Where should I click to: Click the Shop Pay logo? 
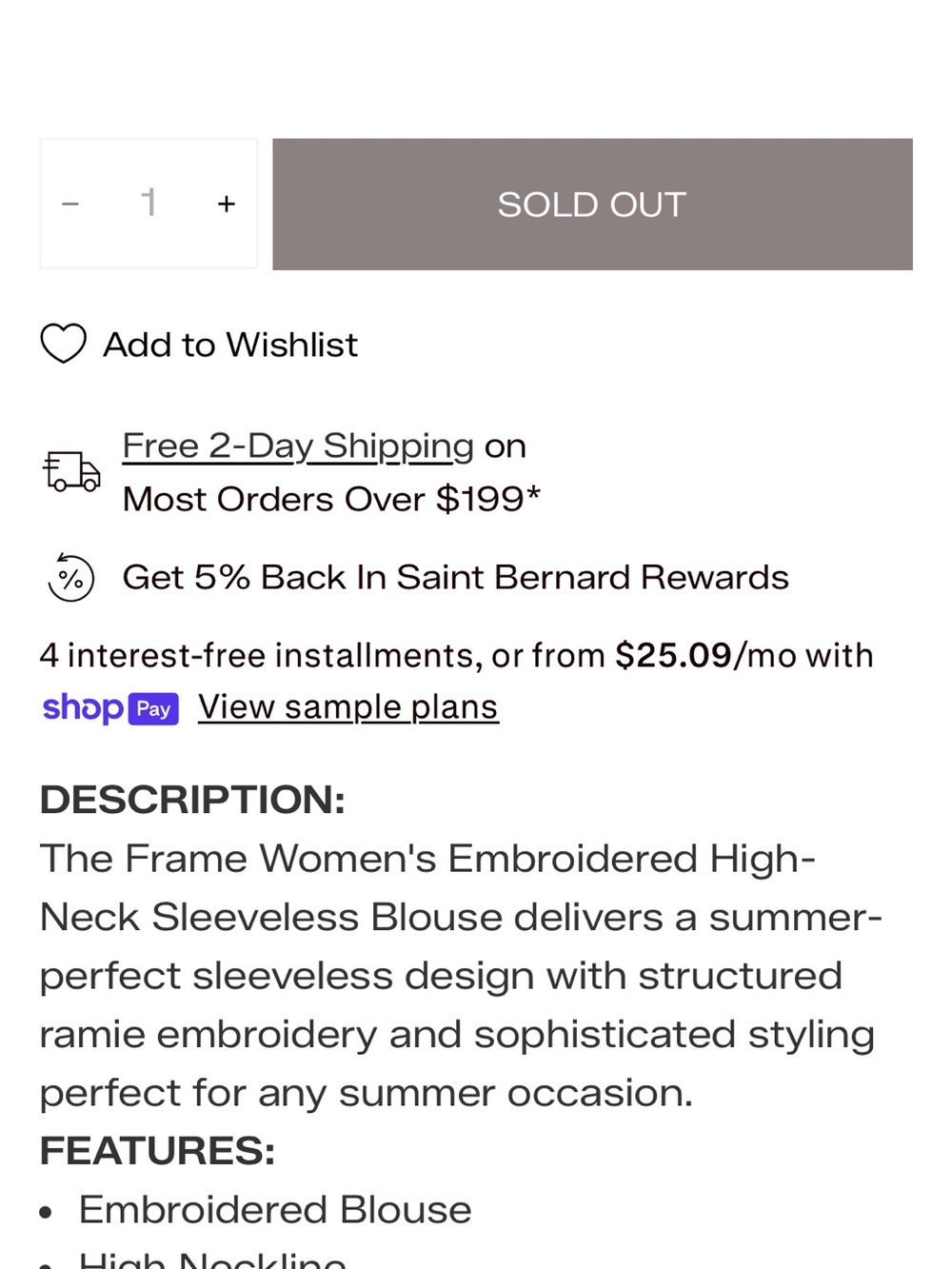pyautogui.click(x=110, y=708)
